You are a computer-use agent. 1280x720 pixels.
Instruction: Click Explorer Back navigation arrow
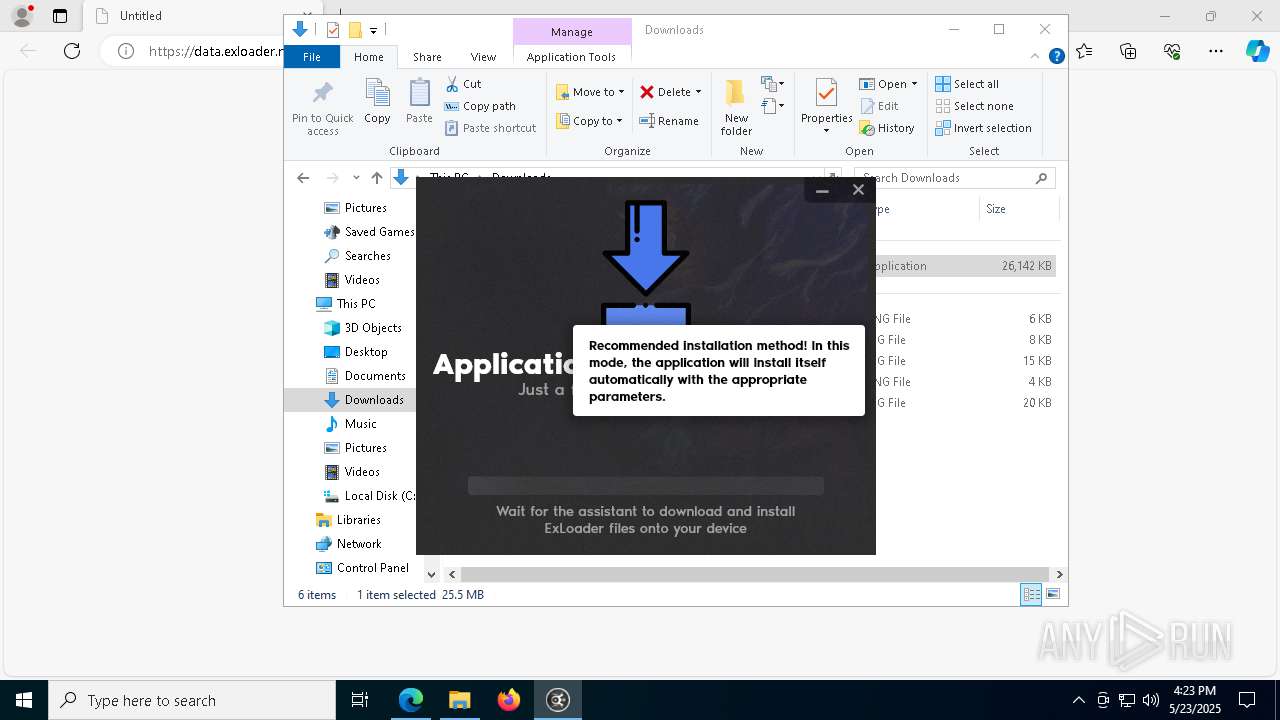[303, 178]
